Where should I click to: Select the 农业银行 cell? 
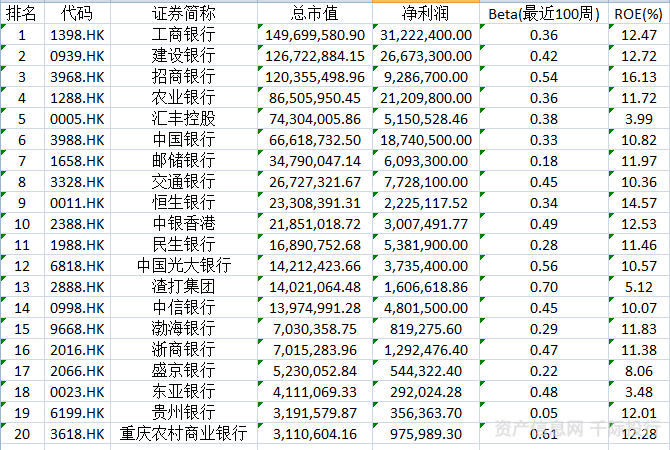(184, 97)
